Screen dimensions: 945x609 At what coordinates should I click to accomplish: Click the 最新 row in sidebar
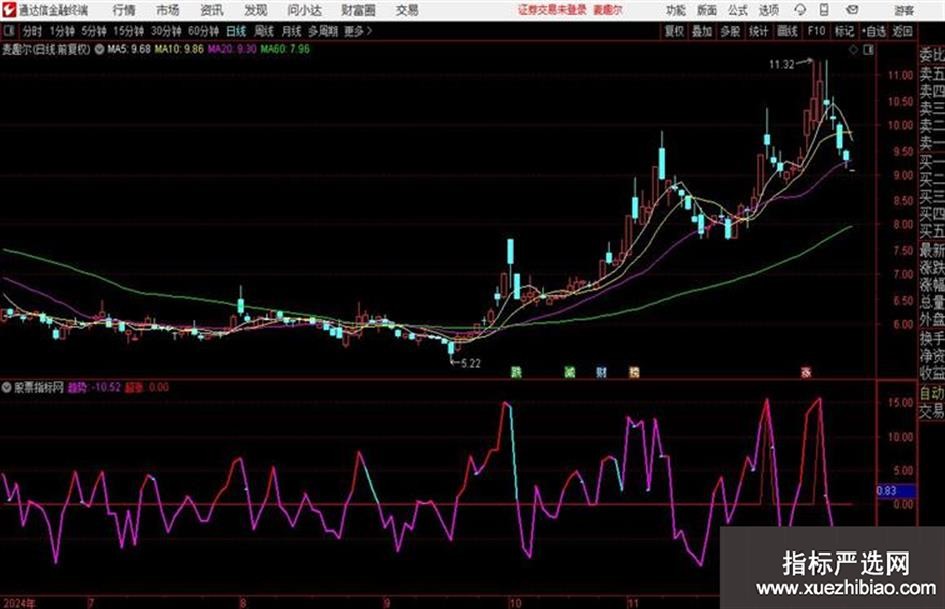tap(932, 250)
